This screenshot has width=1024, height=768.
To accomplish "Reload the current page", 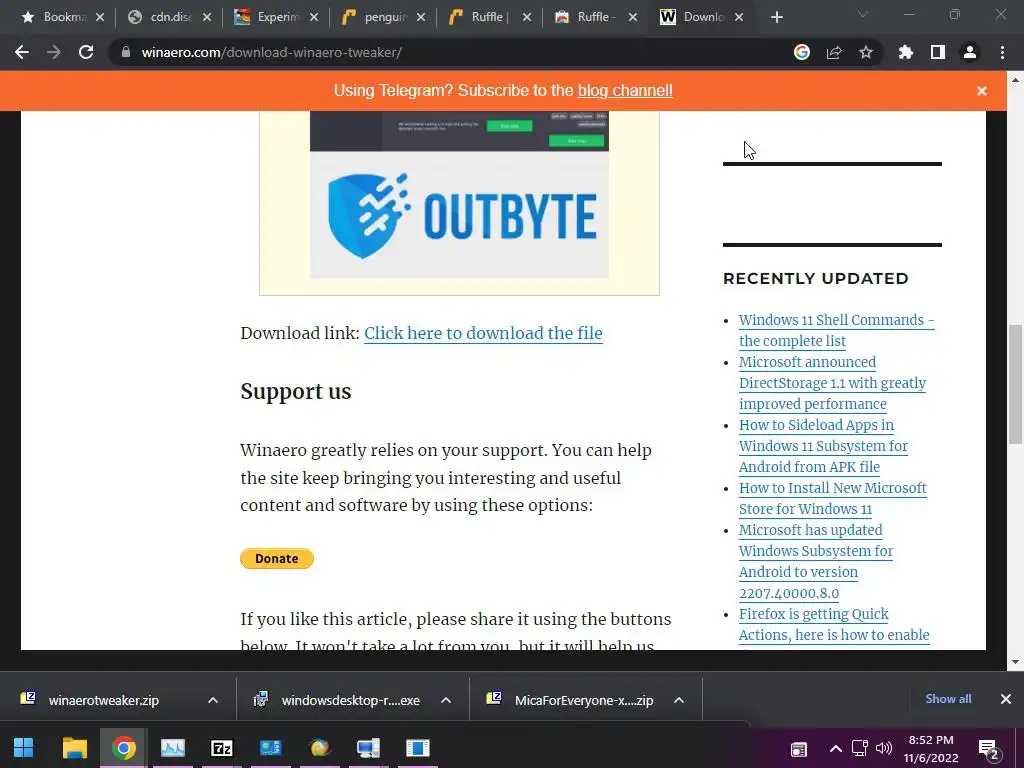I will click(86, 52).
